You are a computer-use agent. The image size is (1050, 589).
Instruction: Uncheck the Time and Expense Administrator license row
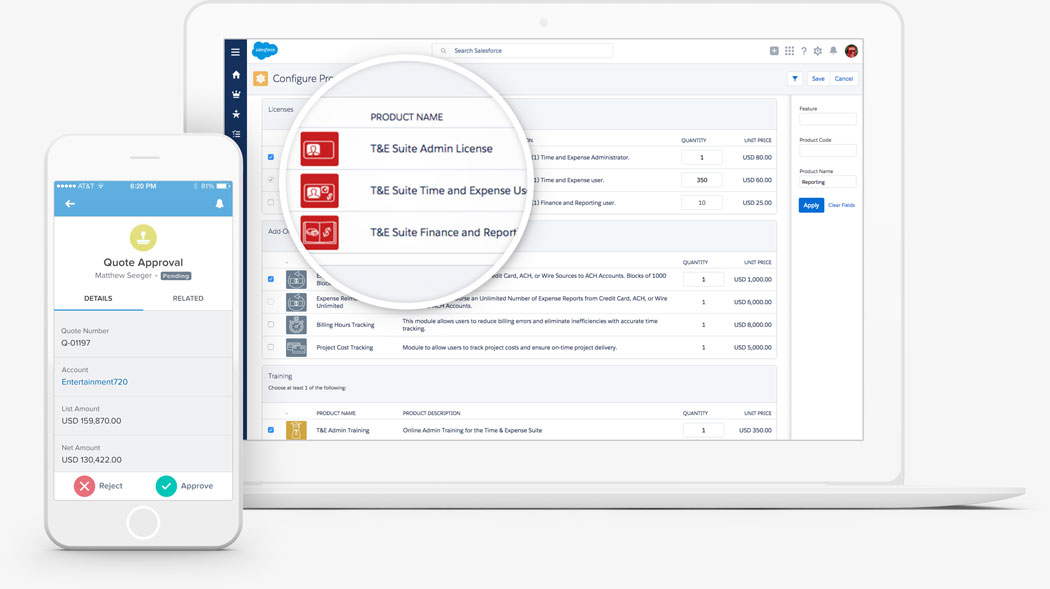(271, 157)
